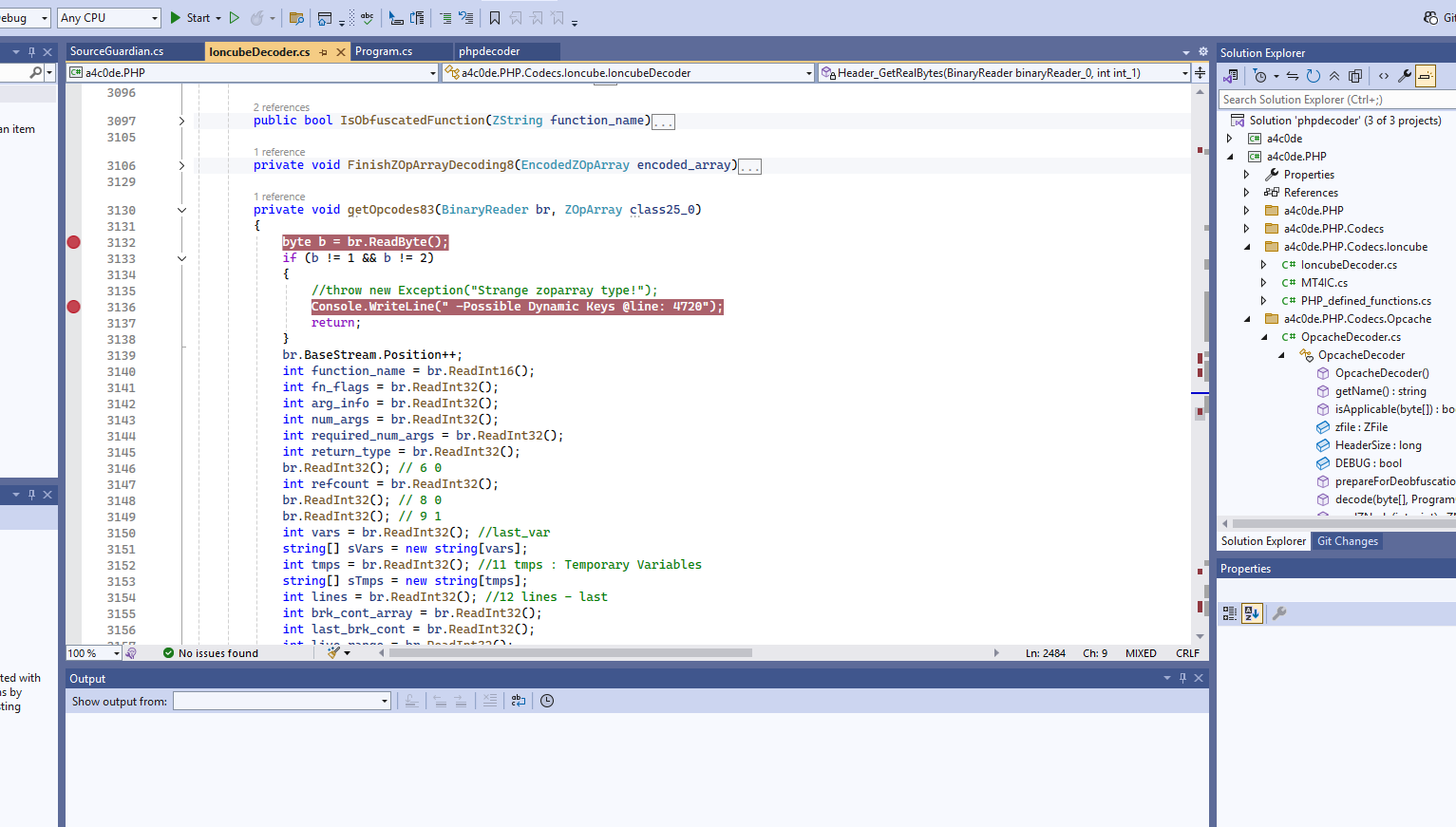Open PHP_defined_functions.cs from Solution Explorer
The width and height of the screenshot is (1456, 827).
click(1365, 301)
